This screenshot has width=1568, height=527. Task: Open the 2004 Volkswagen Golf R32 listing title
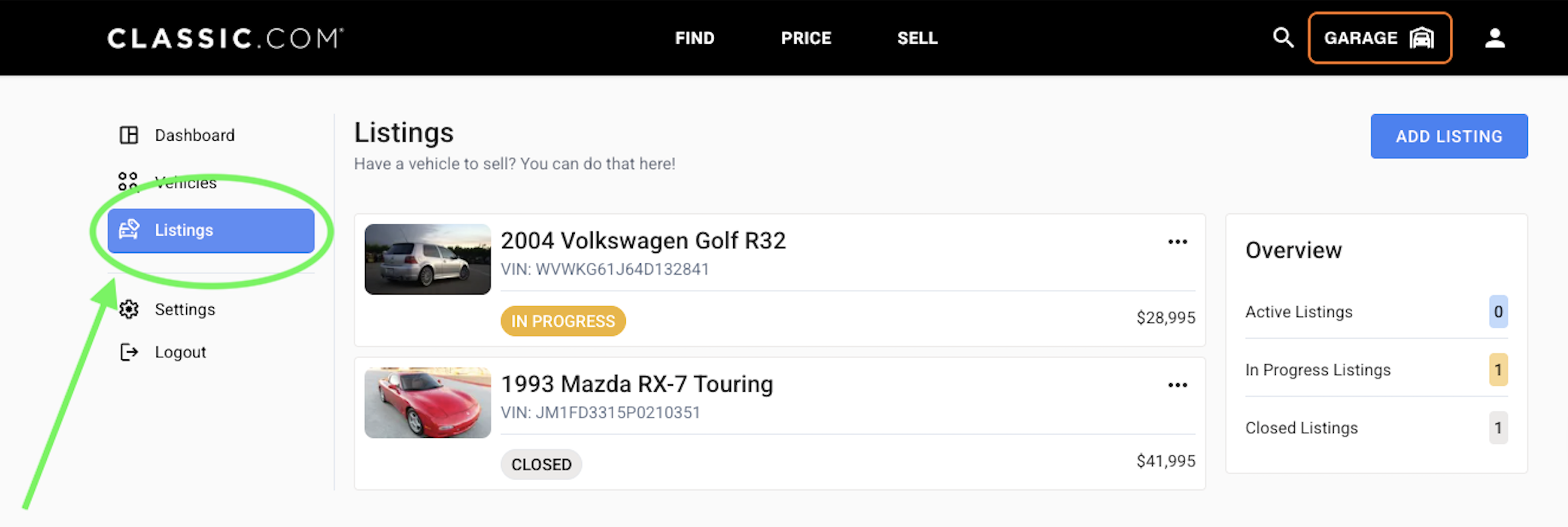[643, 240]
